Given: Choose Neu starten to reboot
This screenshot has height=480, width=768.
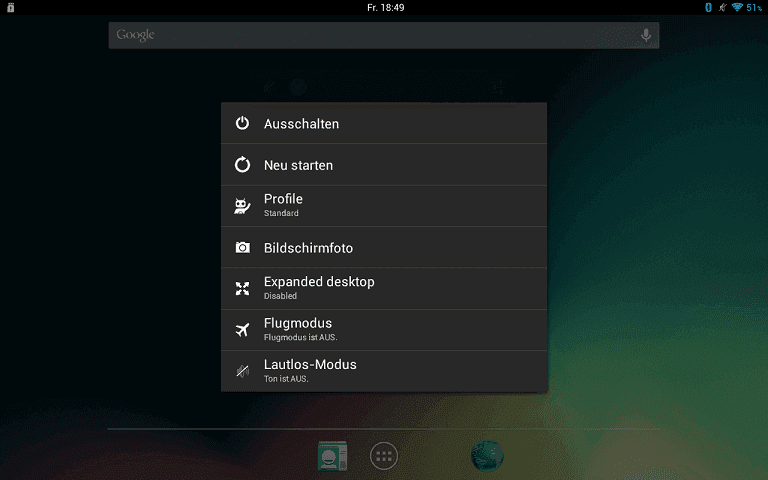Looking at the screenshot, I should click(x=384, y=165).
